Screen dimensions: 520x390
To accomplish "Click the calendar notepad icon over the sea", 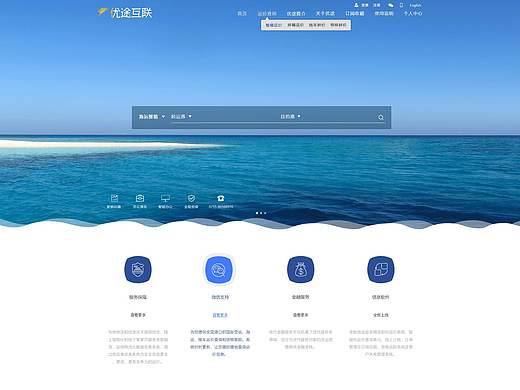I will 114,198.
